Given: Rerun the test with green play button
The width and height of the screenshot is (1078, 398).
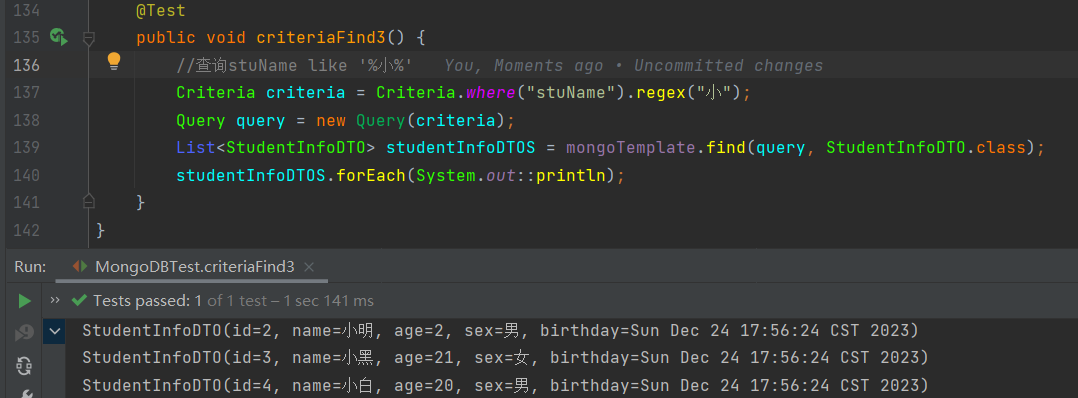Looking at the screenshot, I should pos(25,301).
